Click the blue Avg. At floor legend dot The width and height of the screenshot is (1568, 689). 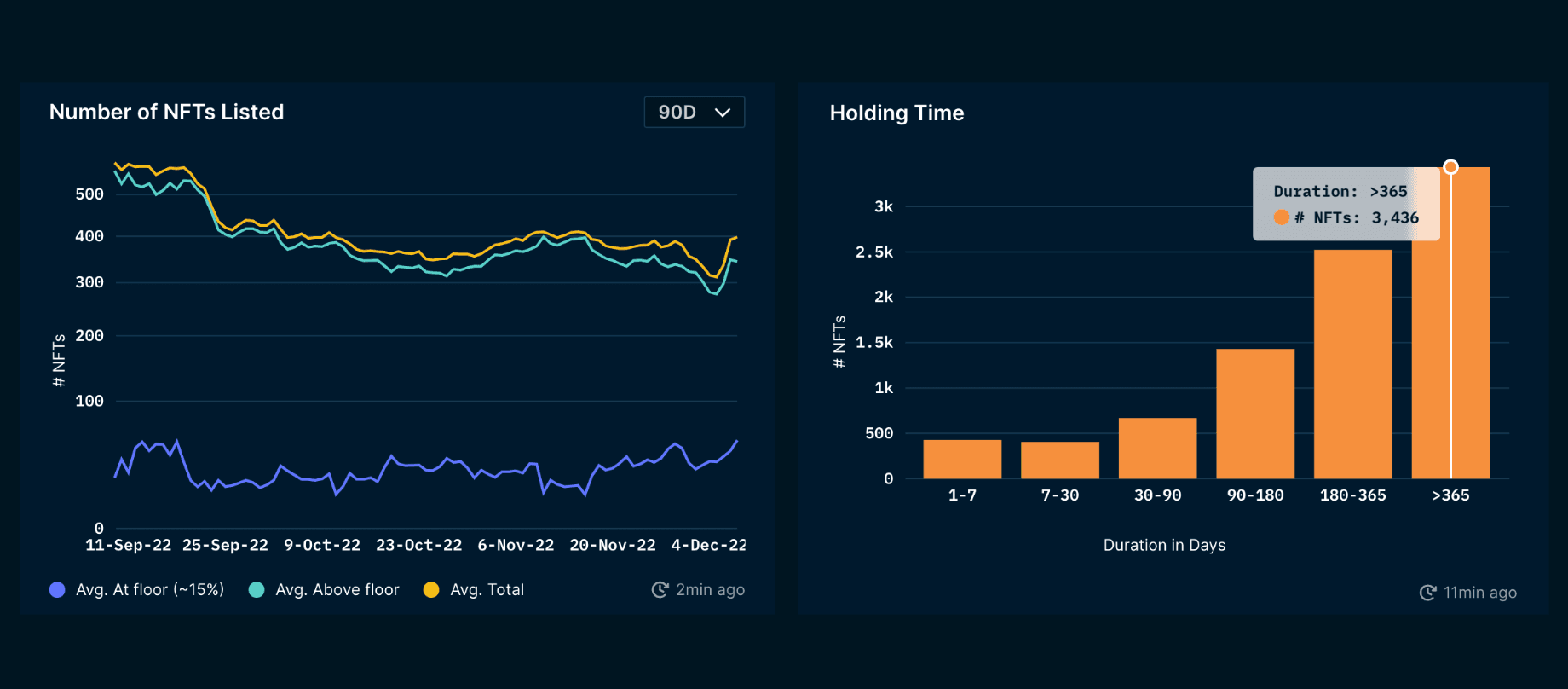pos(57,589)
